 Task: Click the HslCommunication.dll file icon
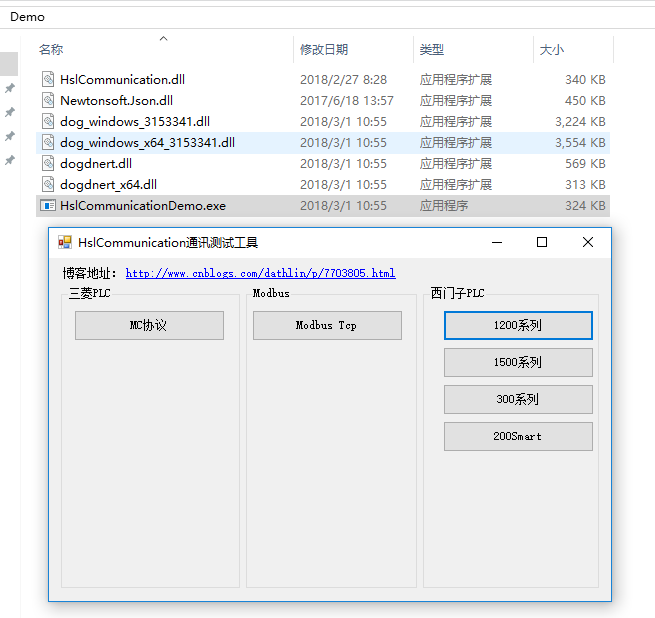tap(48, 79)
